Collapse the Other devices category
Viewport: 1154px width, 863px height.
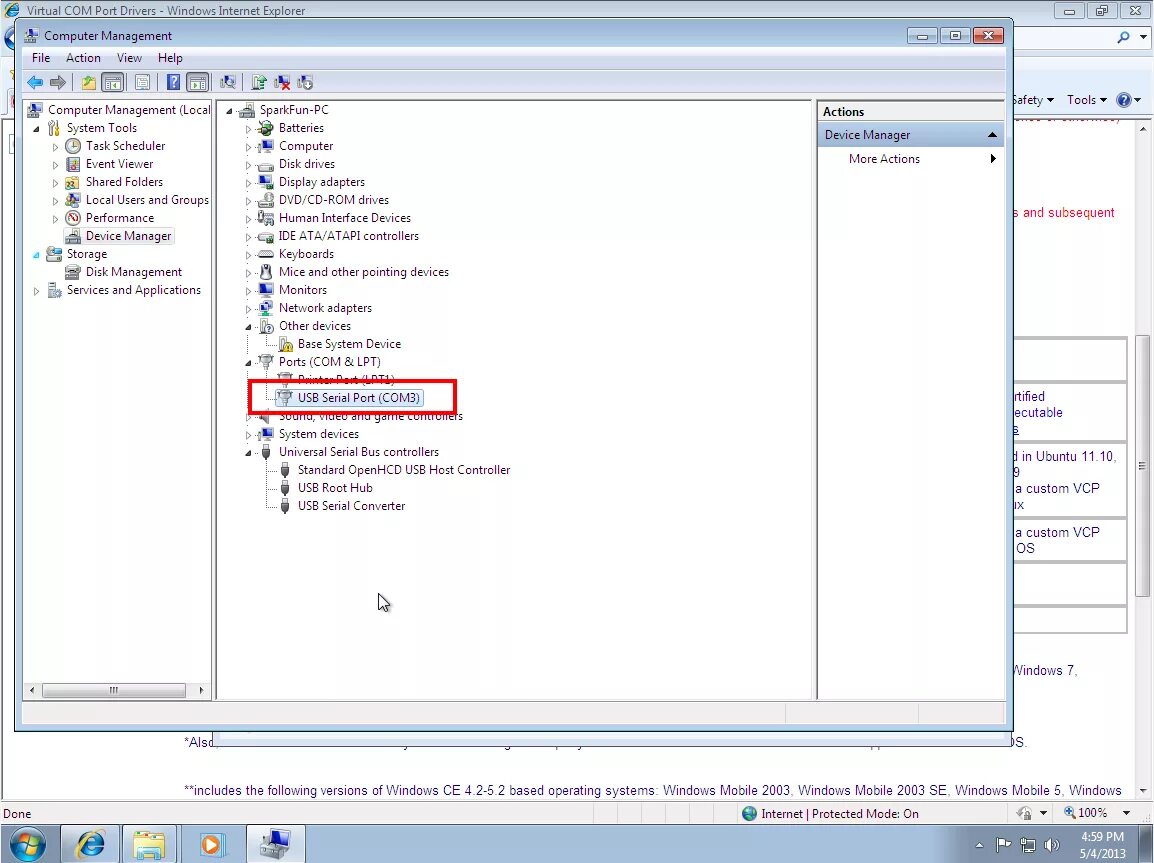[248, 327]
